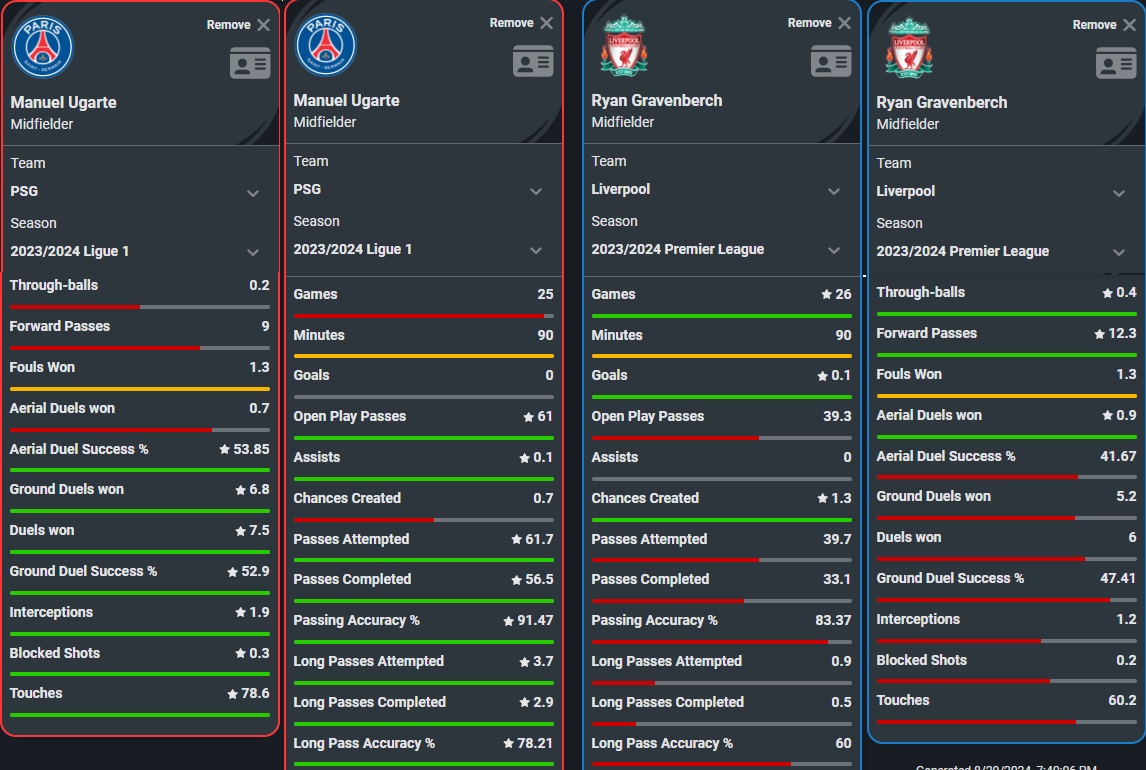Viewport: 1146px width, 770px height.
Task: Click PSG crest in the first panel
Action: (43, 47)
